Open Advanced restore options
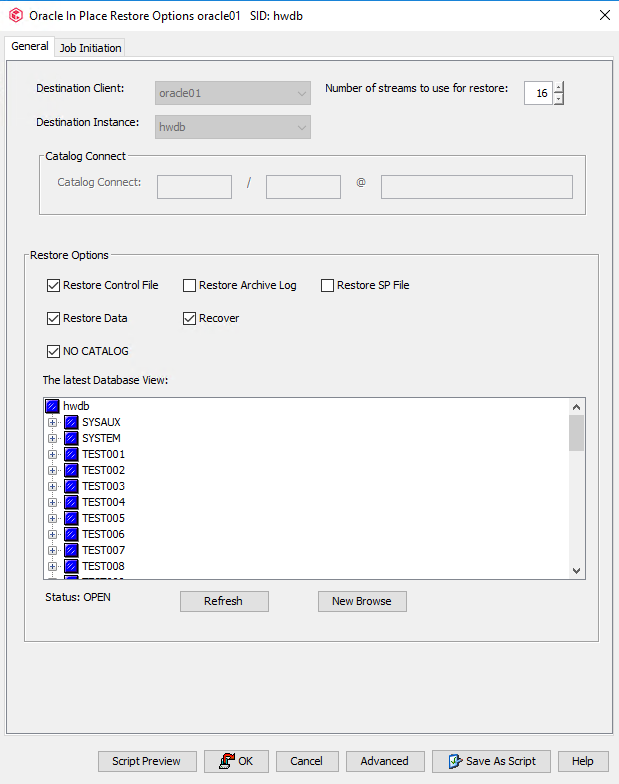The height and width of the screenshot is (784, 619). tap(384, 761)
